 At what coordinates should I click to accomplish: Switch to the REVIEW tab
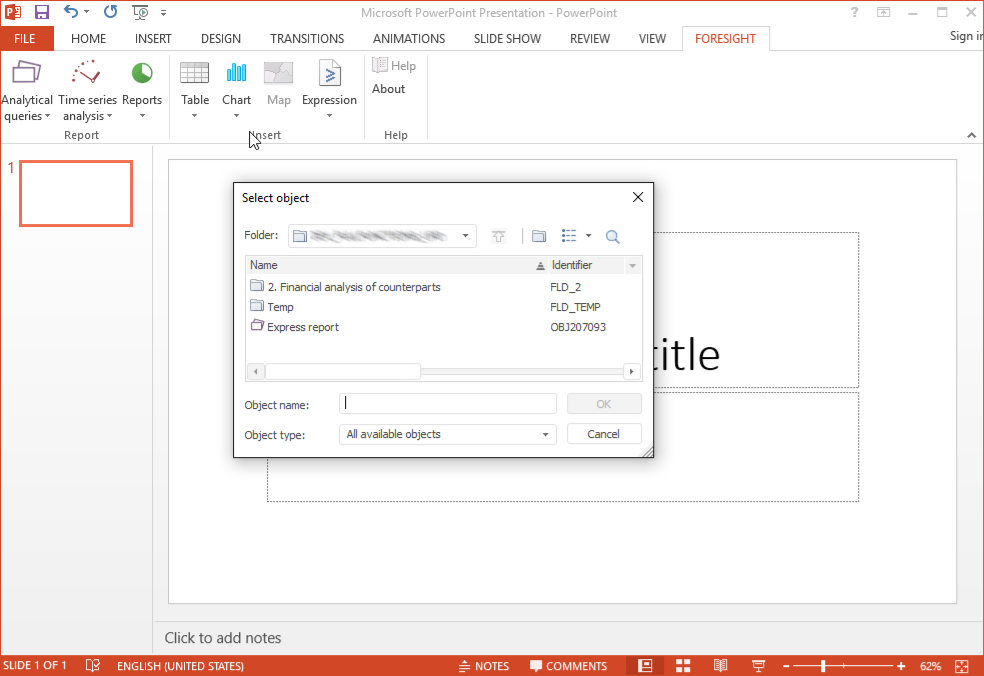590,39
